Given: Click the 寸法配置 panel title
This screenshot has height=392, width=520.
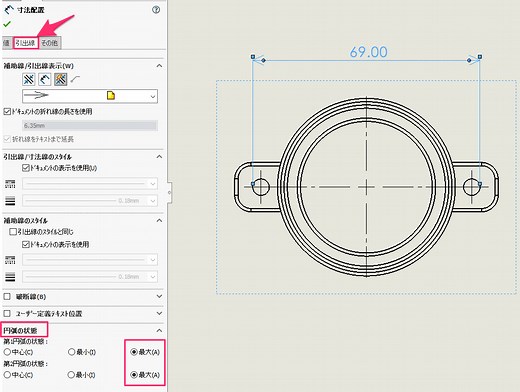Looking at the screenshot, I should (x=30, y=10).
